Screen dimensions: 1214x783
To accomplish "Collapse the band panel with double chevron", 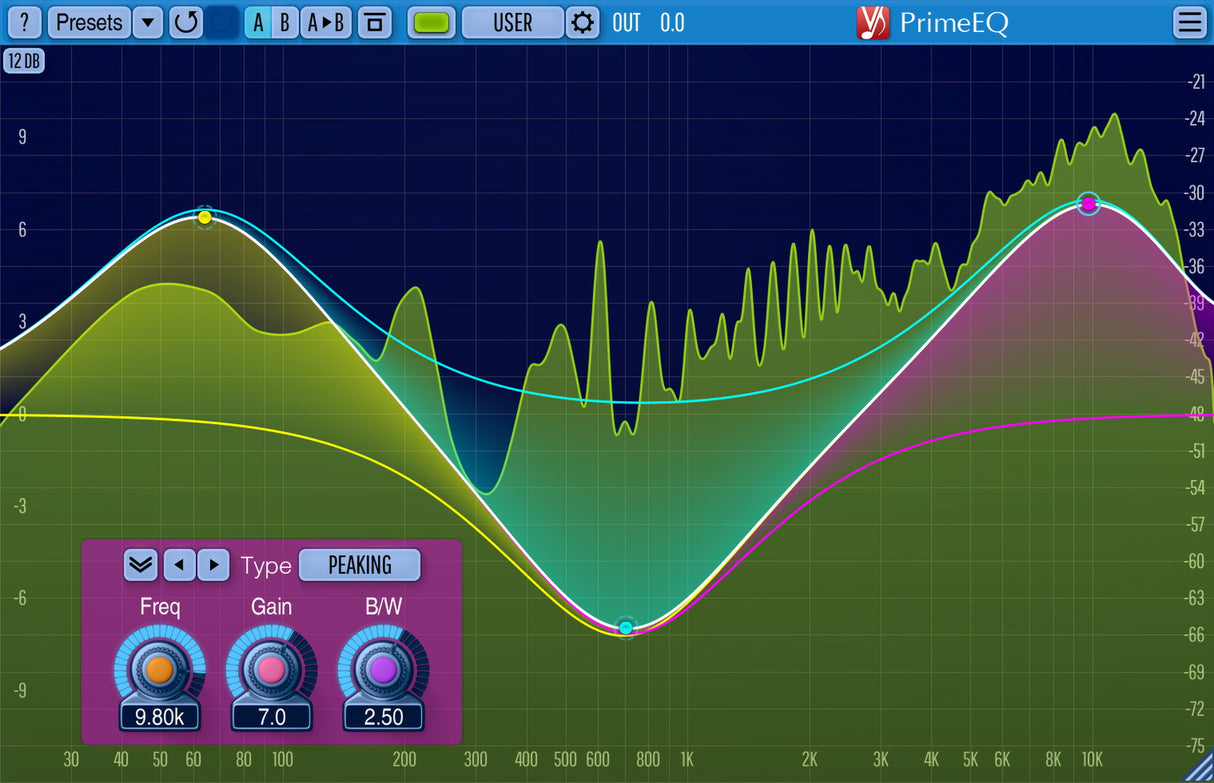I will 141,565.
